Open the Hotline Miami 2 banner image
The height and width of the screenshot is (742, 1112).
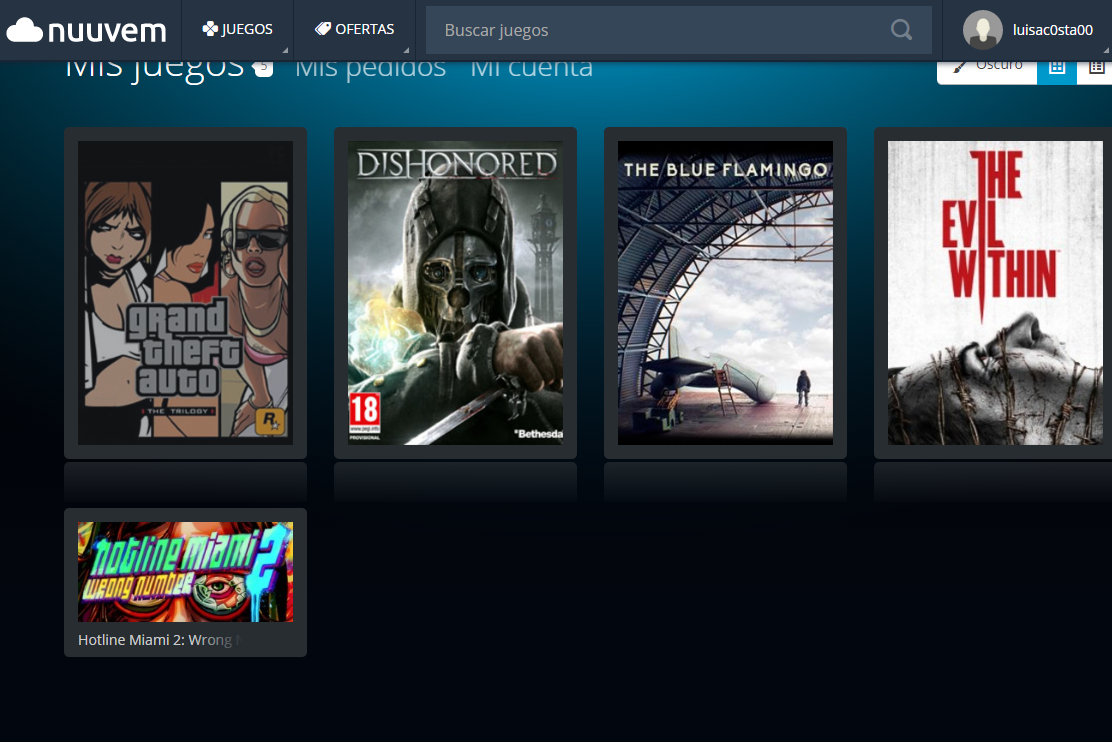[x=185, y=572]
